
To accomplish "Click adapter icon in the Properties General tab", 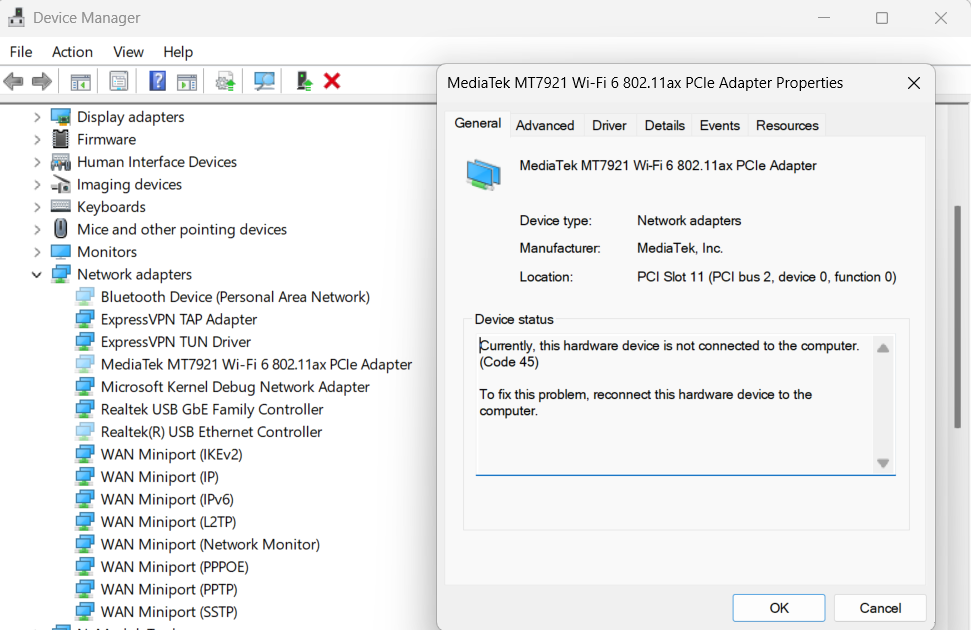I will (484, 174).
